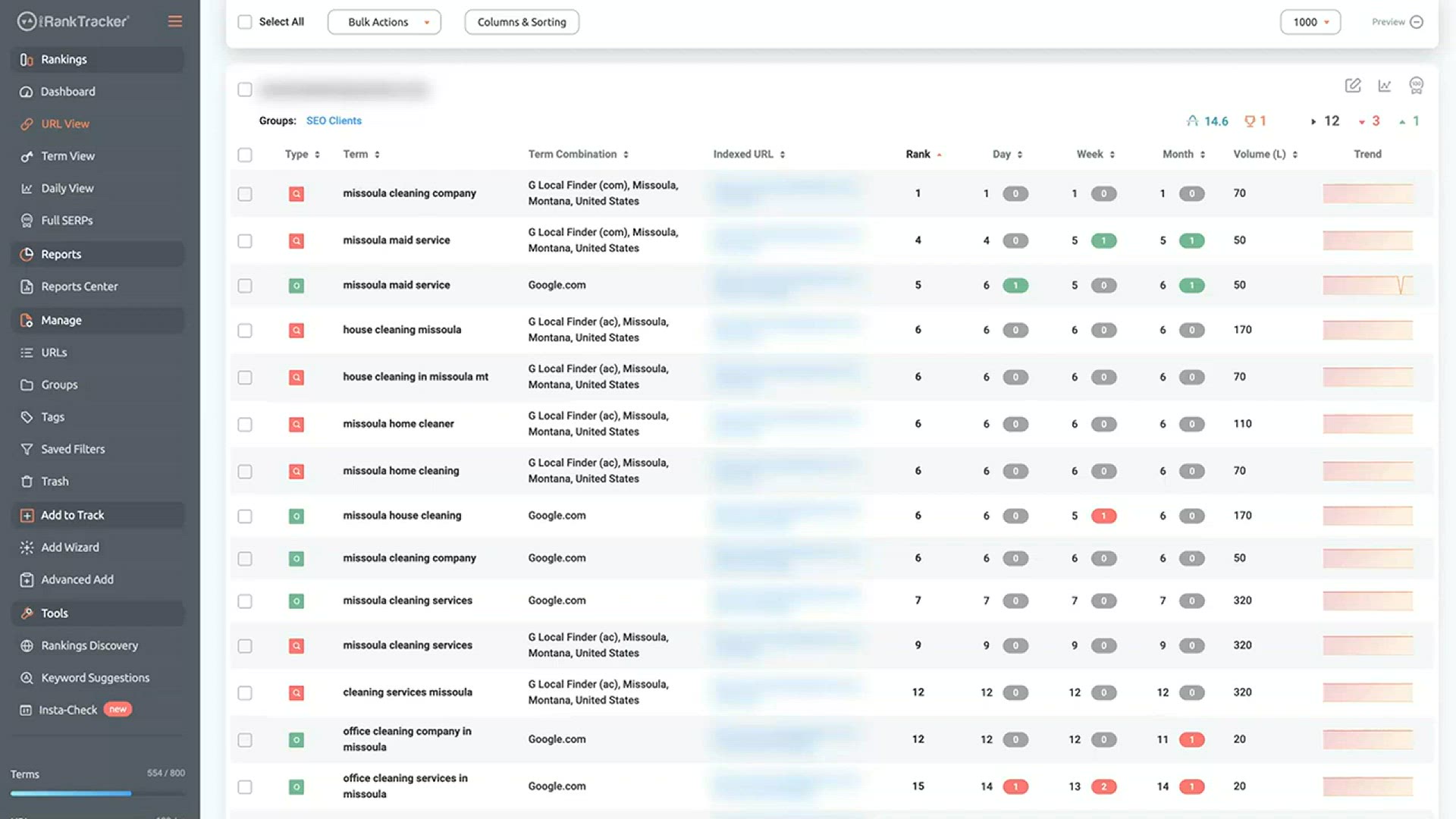Screen dimensions: 1456x819
Task: Click the Daily View chart icon
Action: click(x=27, y=188)
